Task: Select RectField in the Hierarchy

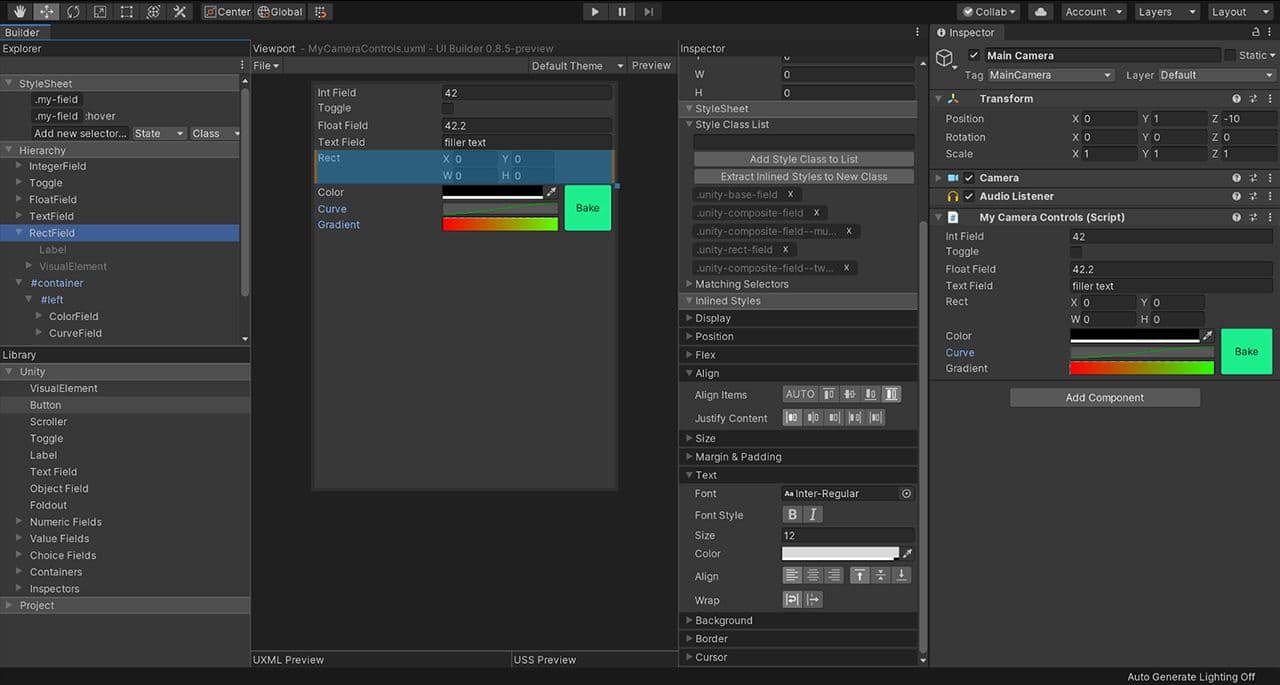Action: pos(52,233)
